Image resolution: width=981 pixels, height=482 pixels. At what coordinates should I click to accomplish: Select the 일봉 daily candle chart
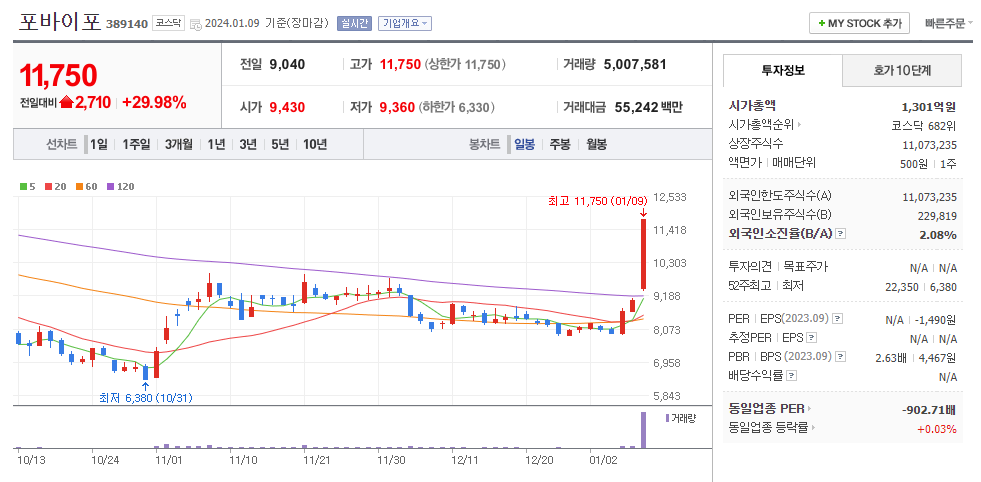click(x=524, y=145)
